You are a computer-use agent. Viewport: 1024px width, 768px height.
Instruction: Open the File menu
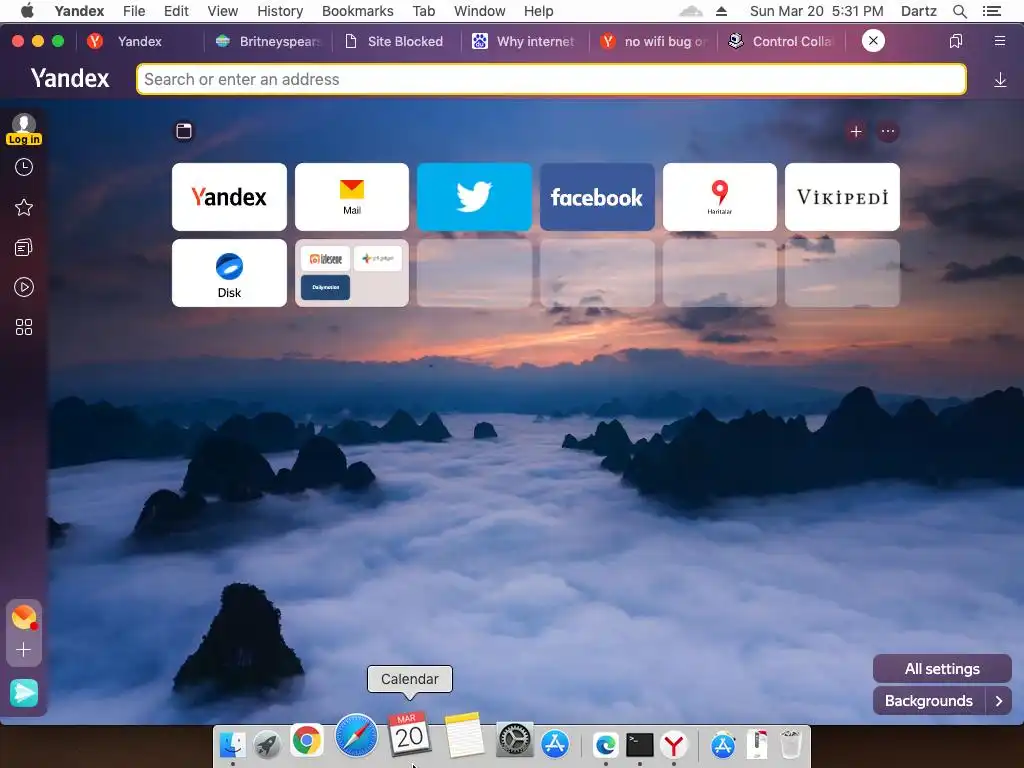point(134,11)
